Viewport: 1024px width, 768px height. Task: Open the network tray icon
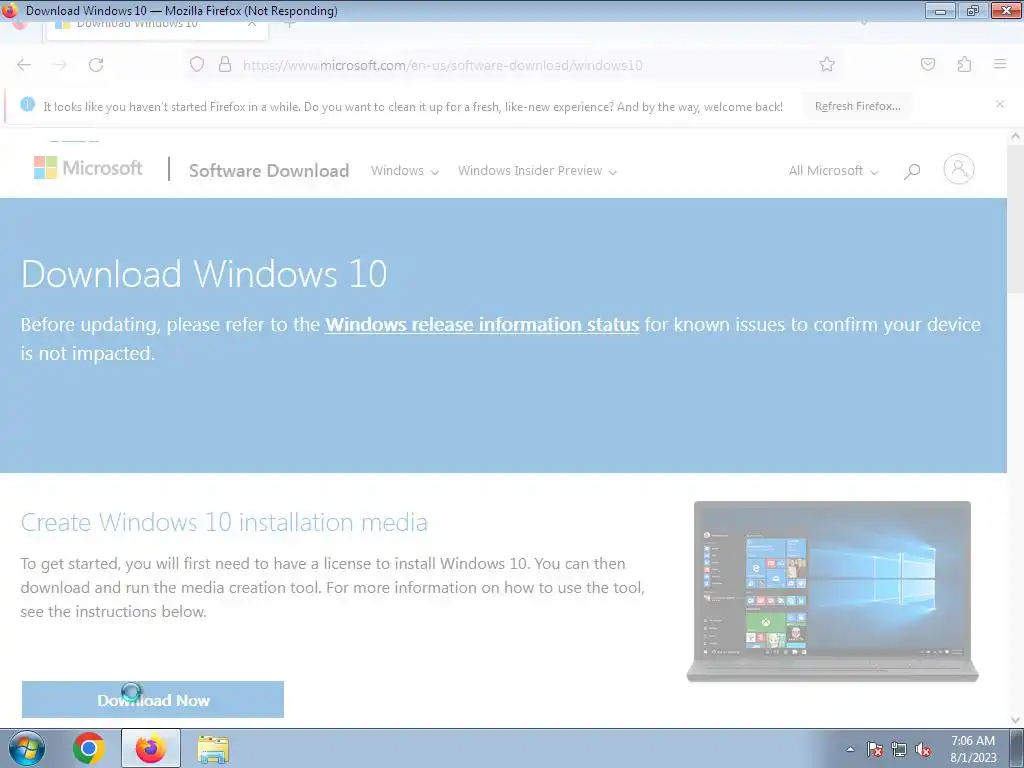899,749
